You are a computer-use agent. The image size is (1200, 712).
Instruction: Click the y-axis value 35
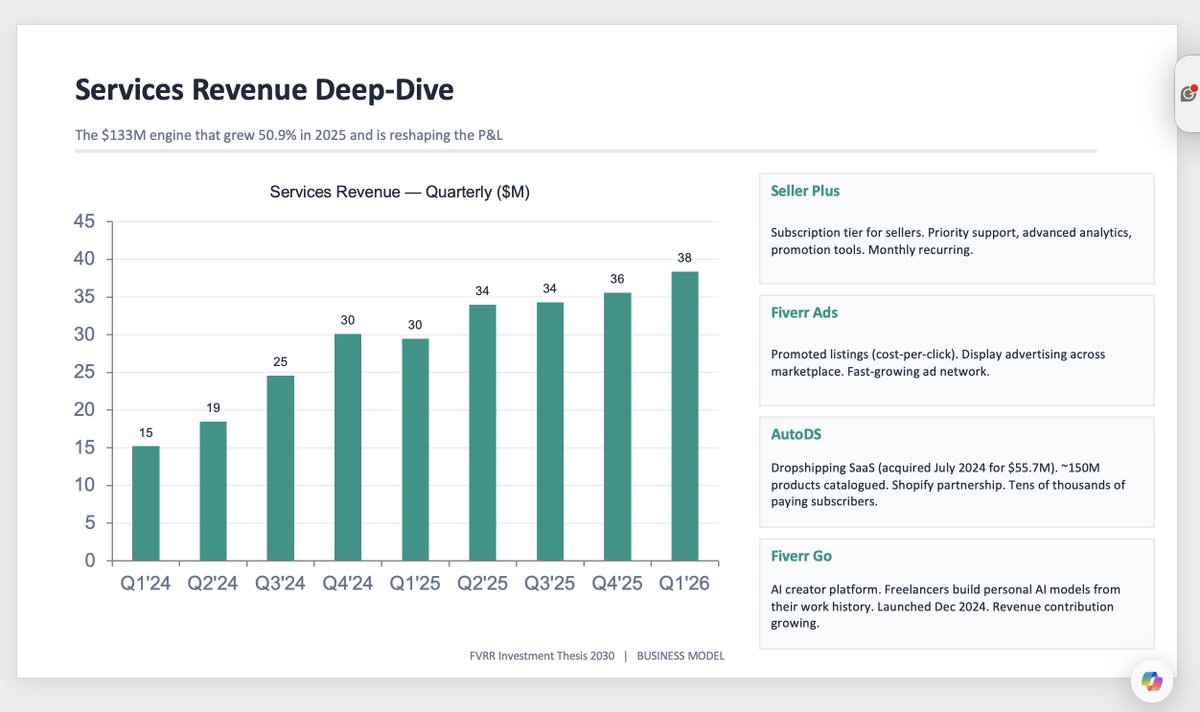tap(85, 297)
